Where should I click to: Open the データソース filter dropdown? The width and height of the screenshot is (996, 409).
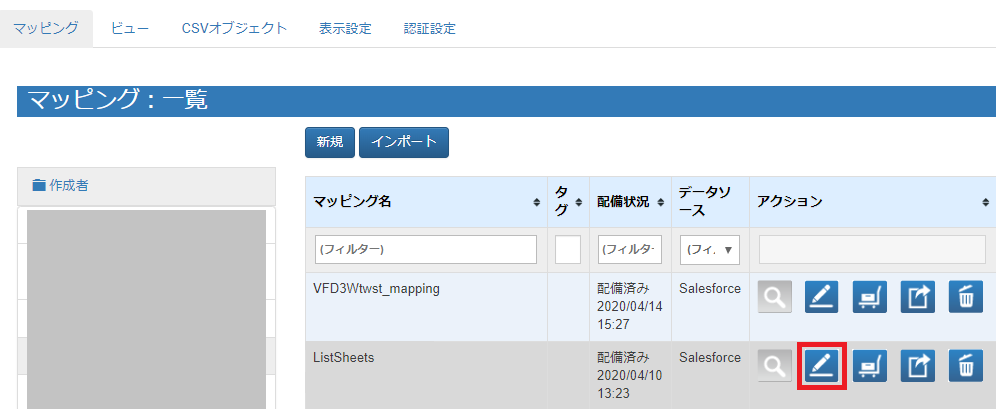click(x=709, y=250)
